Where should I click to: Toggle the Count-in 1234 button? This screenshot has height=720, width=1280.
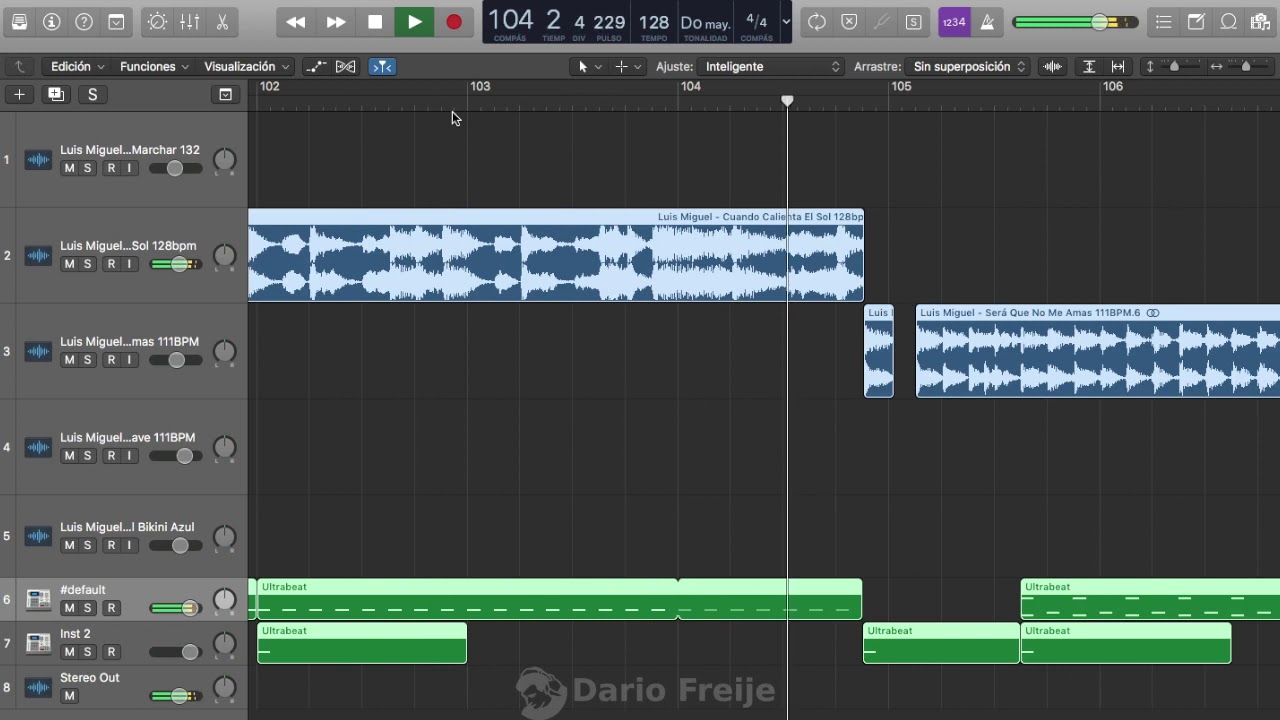click(x=954, y=22)
